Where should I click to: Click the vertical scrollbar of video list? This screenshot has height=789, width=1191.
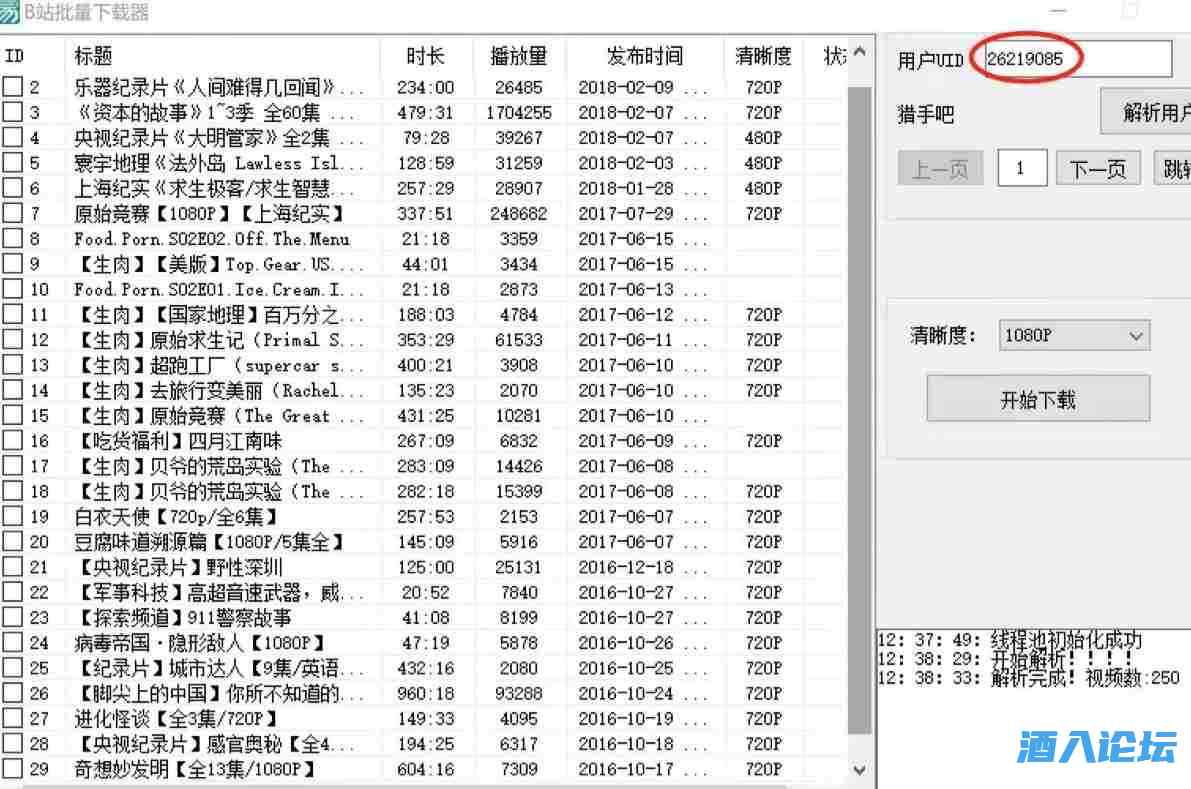[x=859, y=400]
